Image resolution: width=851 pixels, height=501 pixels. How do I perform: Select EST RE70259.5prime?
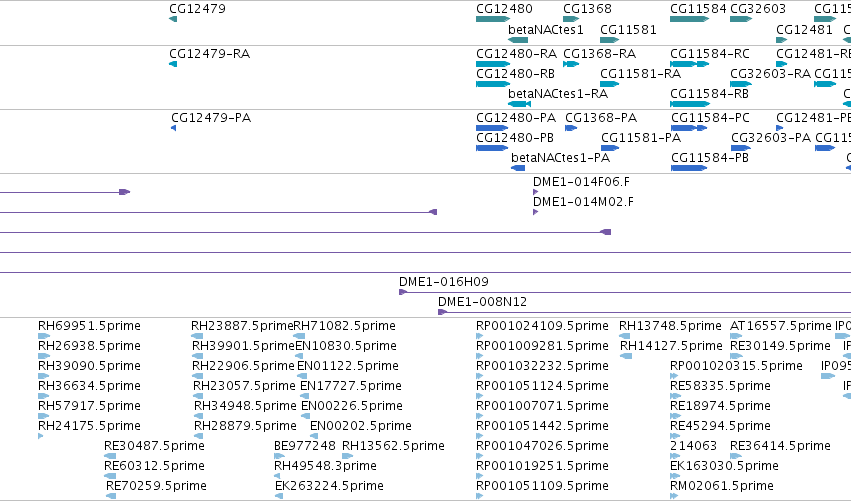(156, 486)
